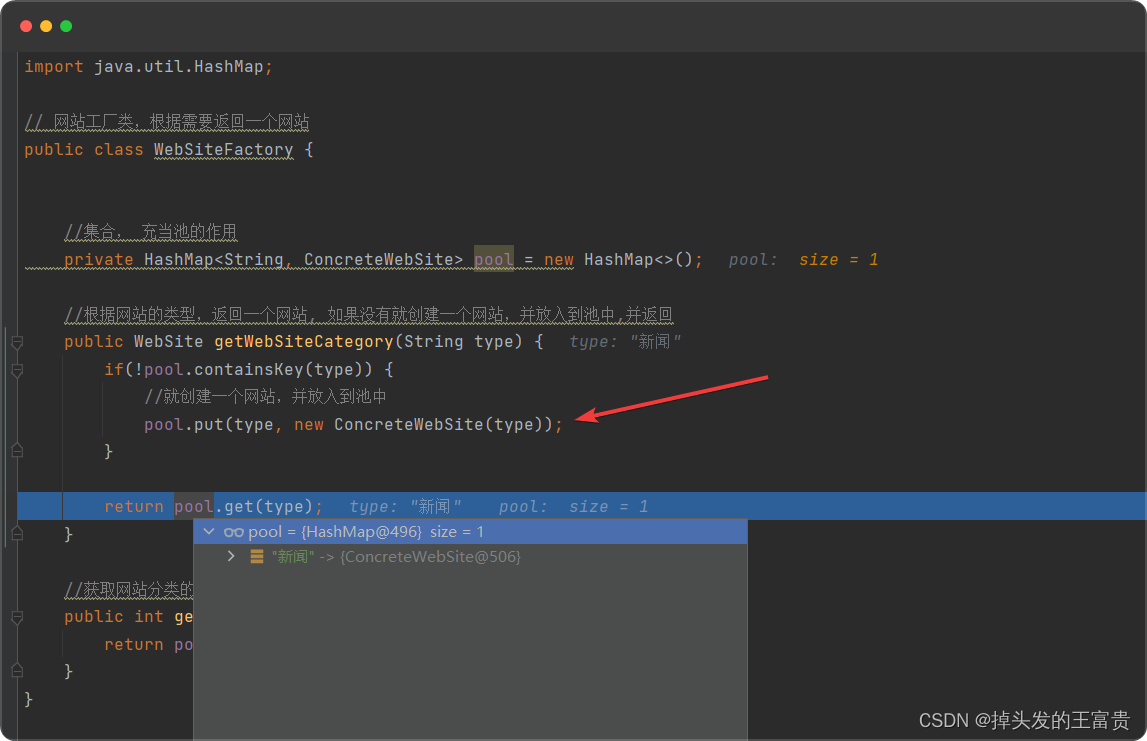
Task: Click the WebSiteFactory class name
Action: [224, 149]
